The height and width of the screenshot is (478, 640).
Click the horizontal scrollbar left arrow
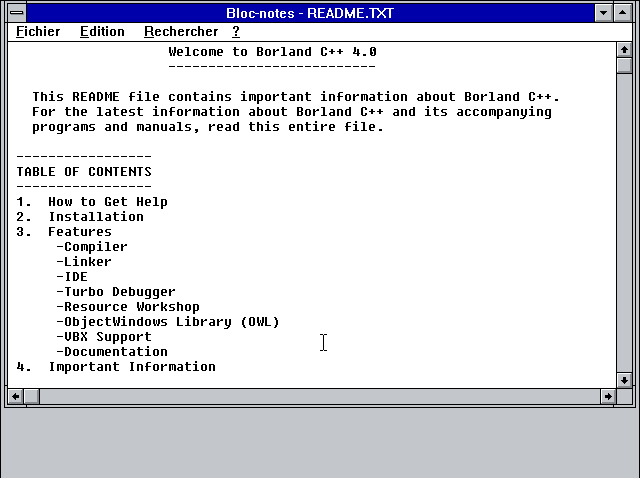pyautogui.click(x=16, y=397)
